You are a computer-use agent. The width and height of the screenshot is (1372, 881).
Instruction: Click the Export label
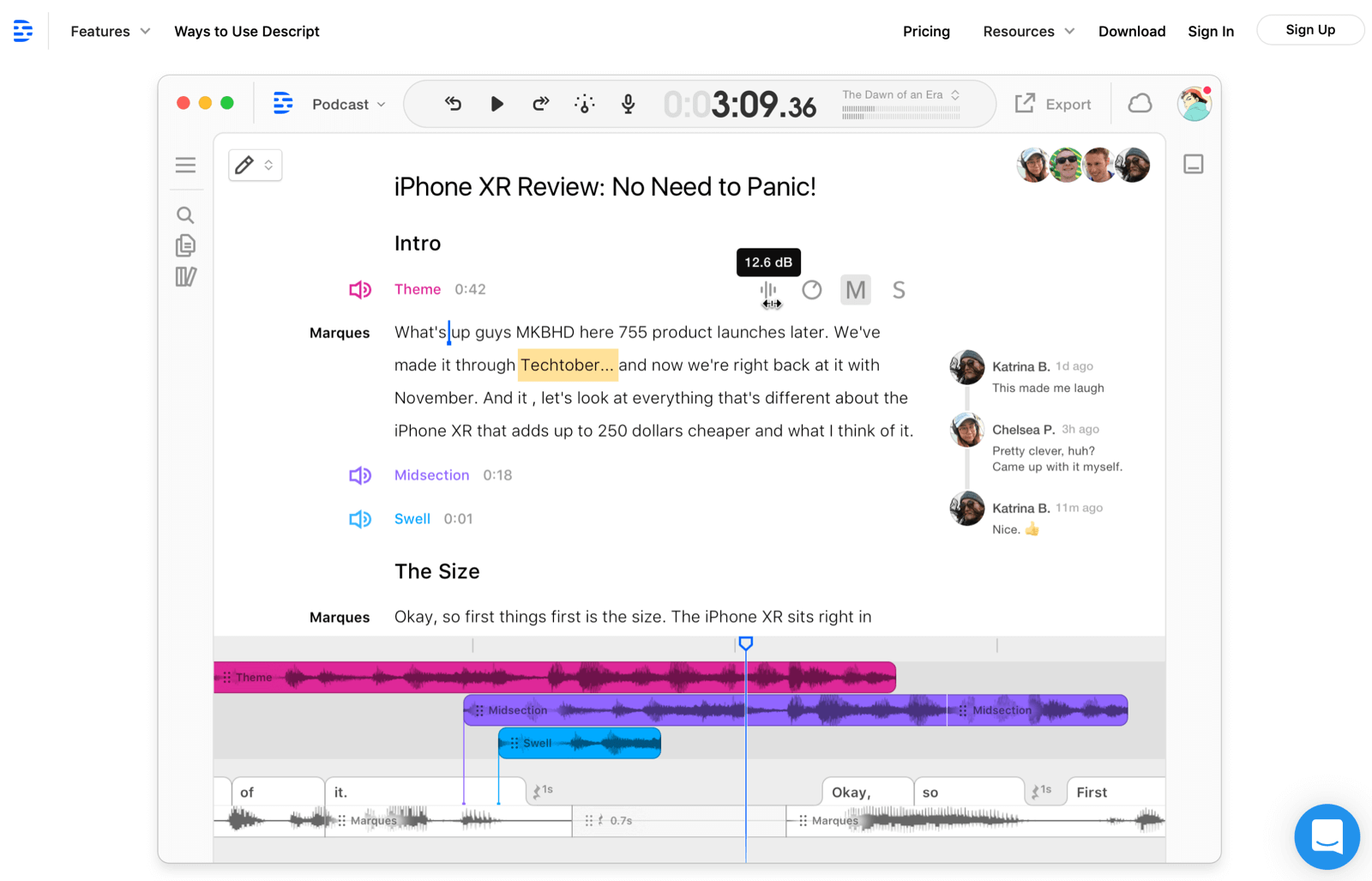click(1068, 105)
